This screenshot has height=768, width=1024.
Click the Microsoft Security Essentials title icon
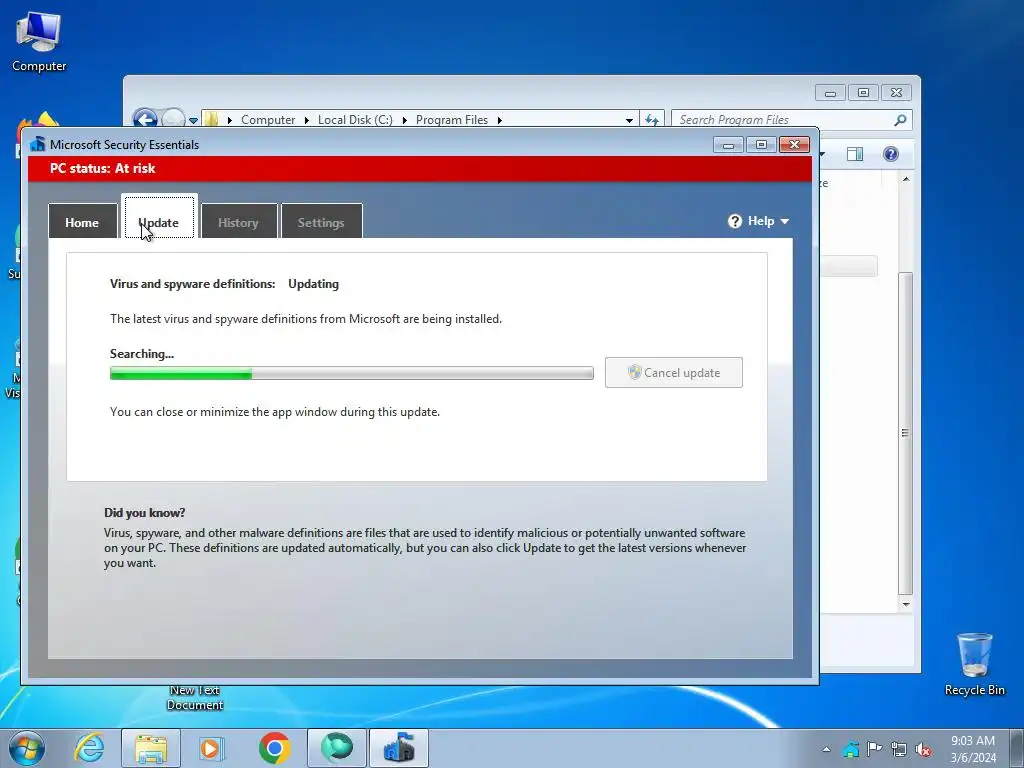[38, 144]
